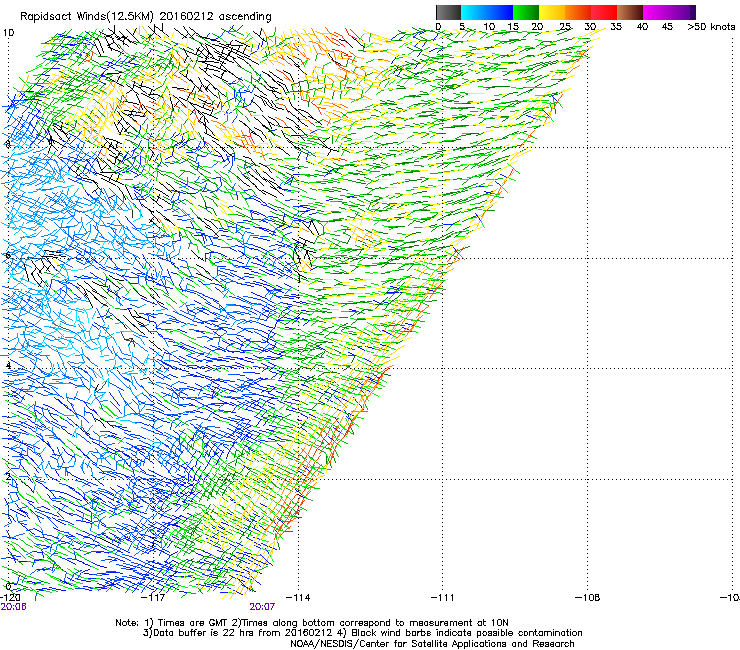Click the '-117' longitude axis label
The height and width of the screenshot is (650, 740).
(154, 598)
